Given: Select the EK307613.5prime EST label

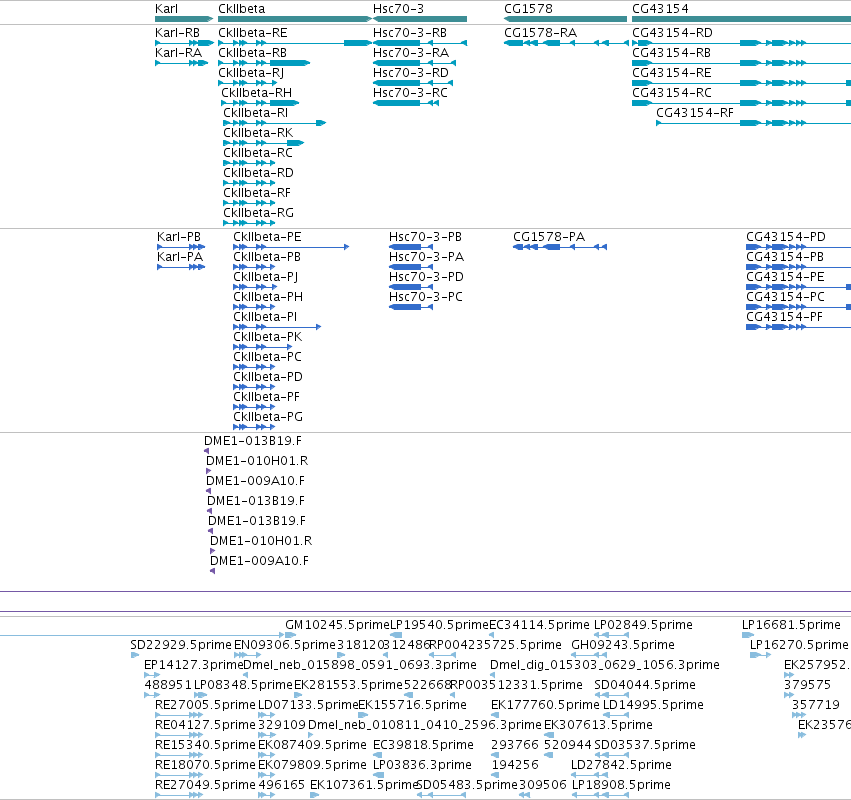Looking at the screenshot, I should (x=598, y=725).
